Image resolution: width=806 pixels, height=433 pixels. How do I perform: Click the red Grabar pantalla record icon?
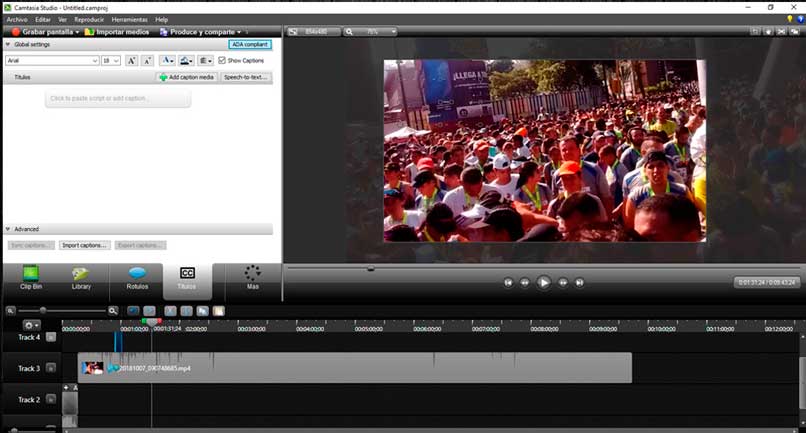click(x=15, y=32)
